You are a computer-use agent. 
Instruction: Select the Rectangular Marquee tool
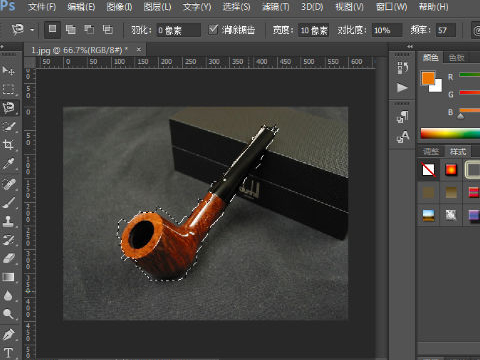click(8, 89)
